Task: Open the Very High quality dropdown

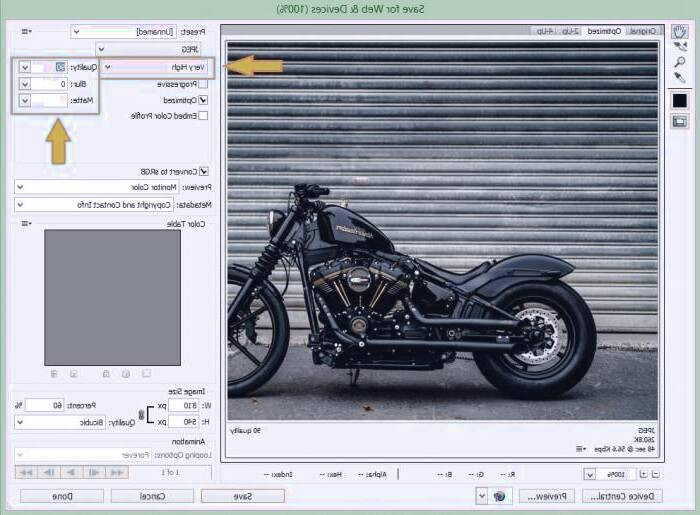Action: [x=154, y=67]
